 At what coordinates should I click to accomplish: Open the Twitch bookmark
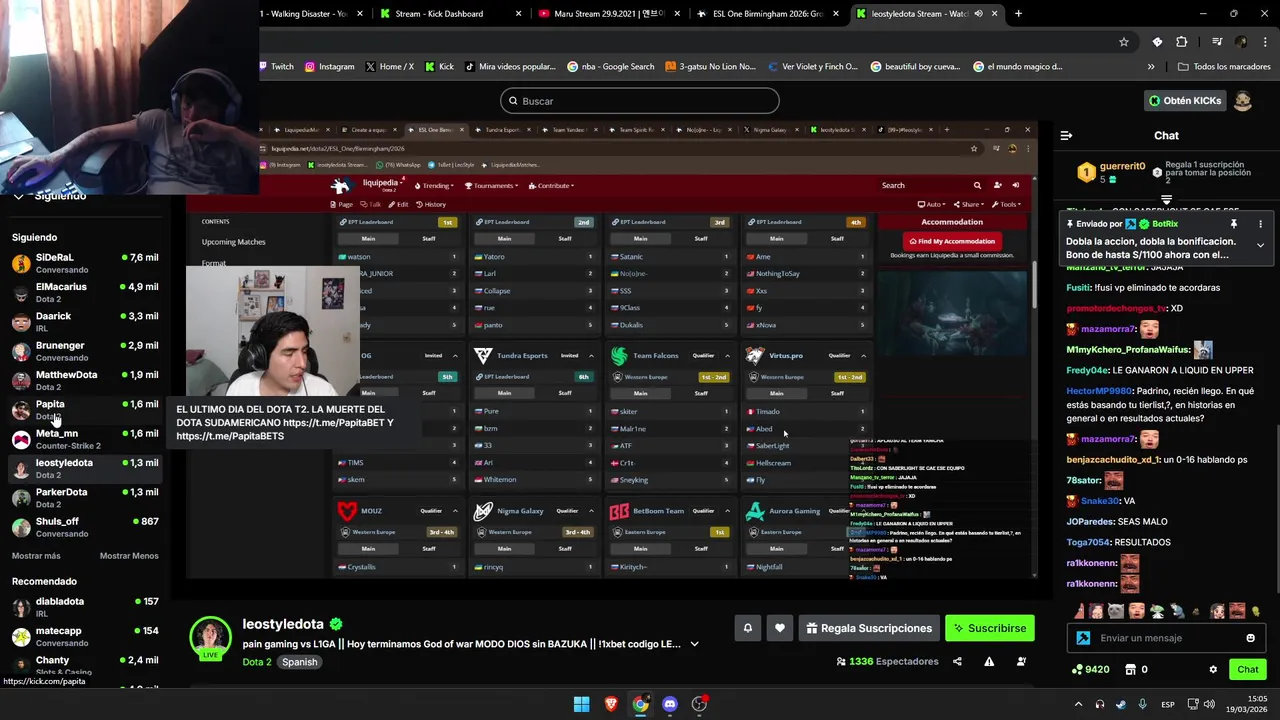[276, 67]
